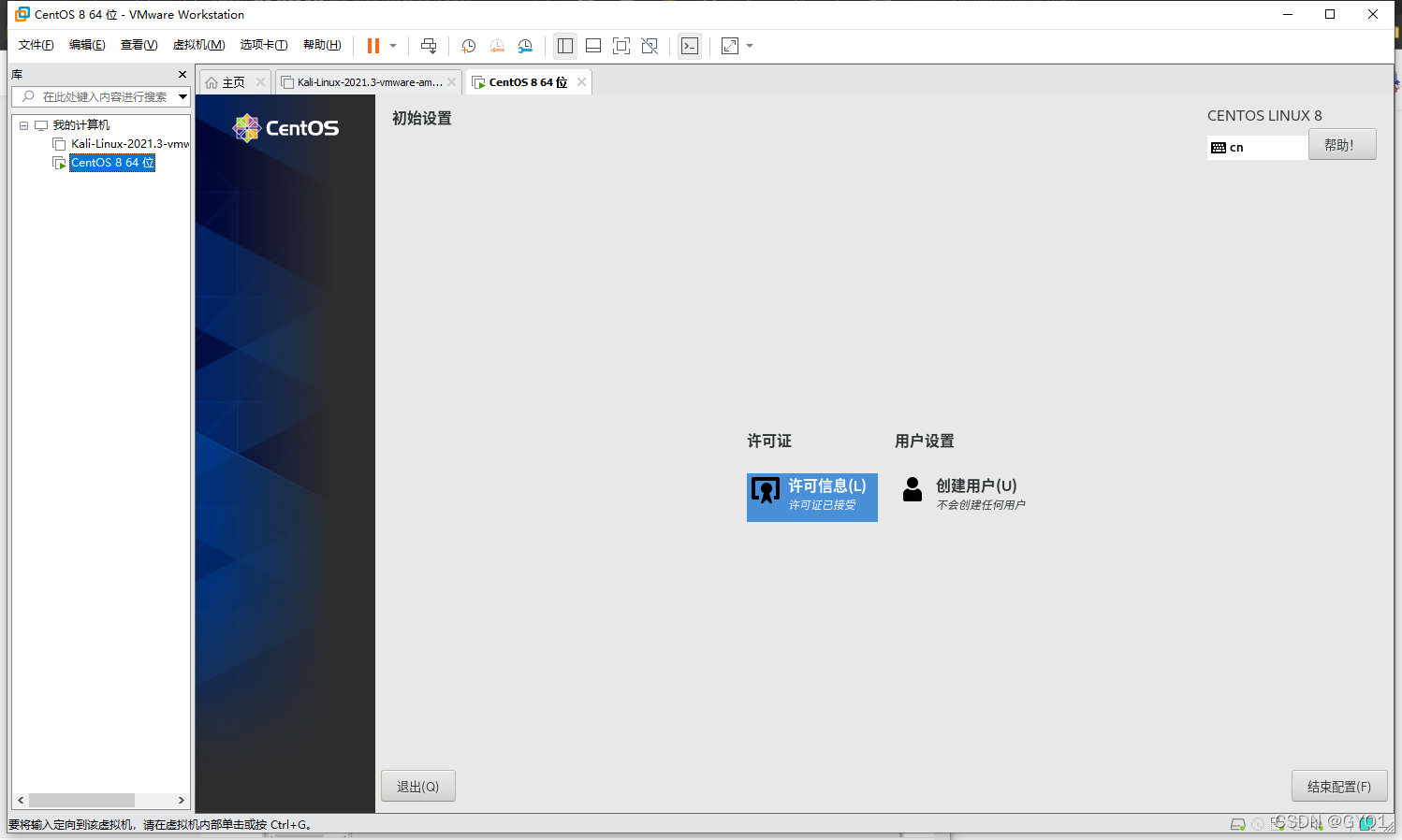Image resolution: width=1402 pixels, height=840 pixels.
Task: Open the fit guest display dropdown arrow
Action: pos(748,45)
